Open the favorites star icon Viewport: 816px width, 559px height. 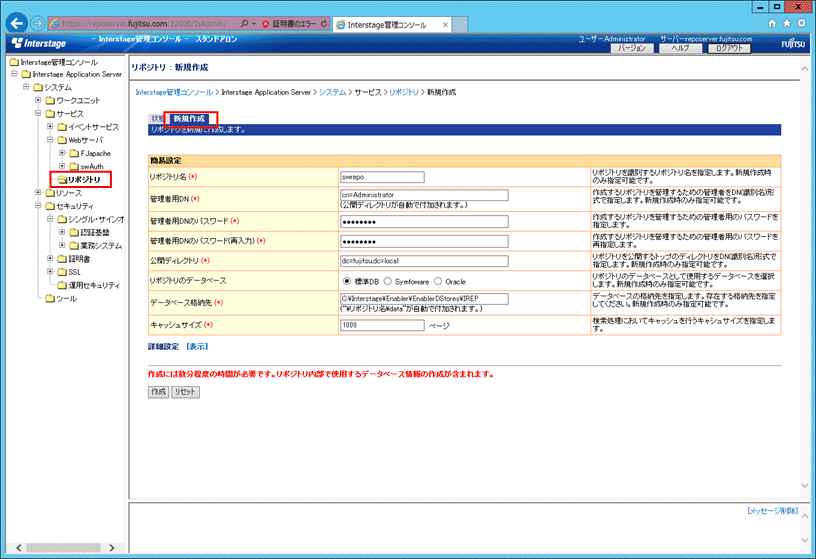[x=785, y=22]
